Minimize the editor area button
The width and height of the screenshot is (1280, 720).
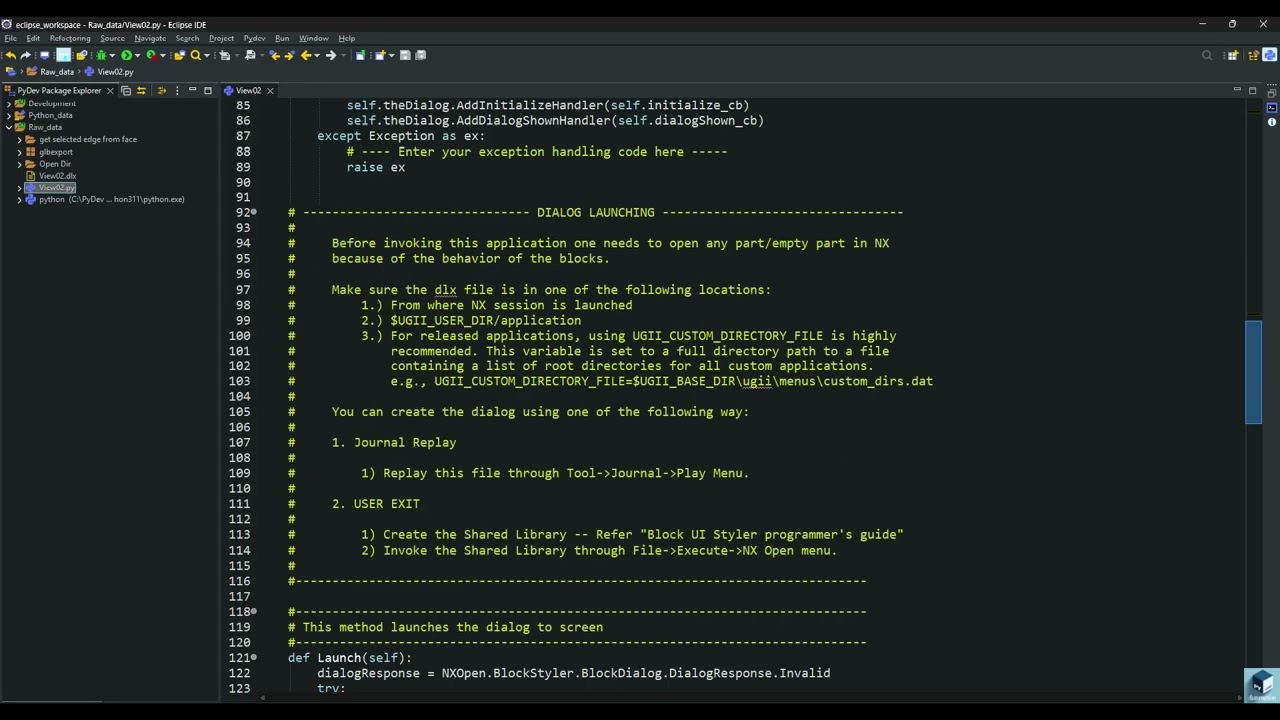click(x=1237, y=89)
